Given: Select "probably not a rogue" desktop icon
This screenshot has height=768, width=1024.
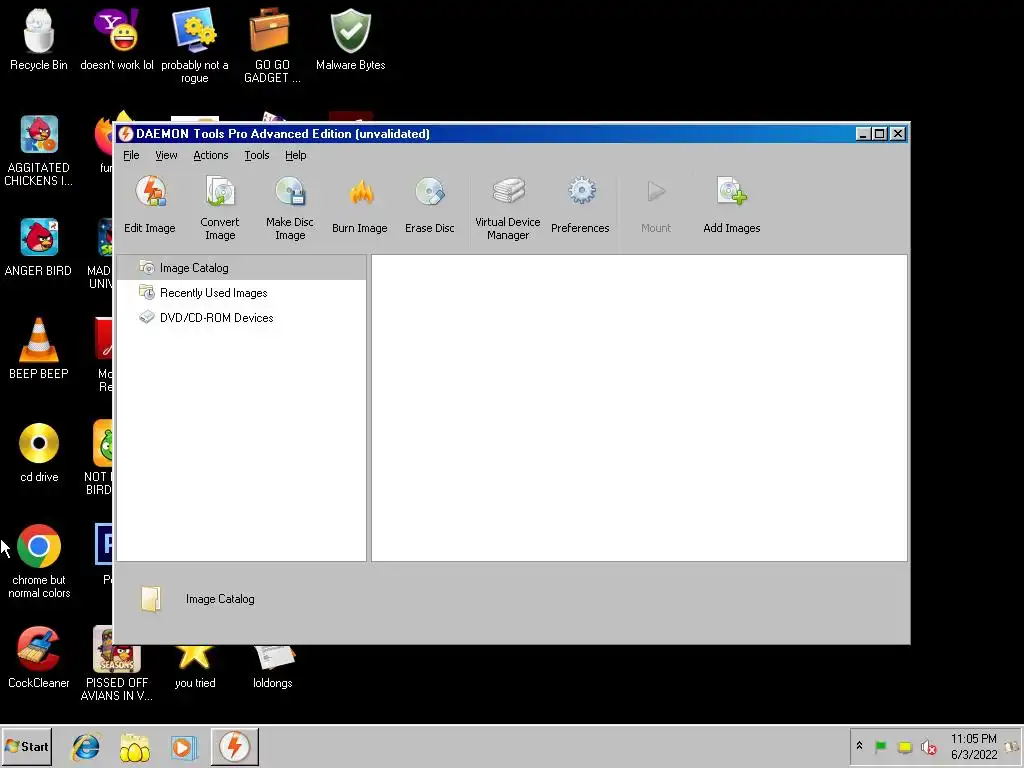Looking at the screenshot, I should point(195,46).
